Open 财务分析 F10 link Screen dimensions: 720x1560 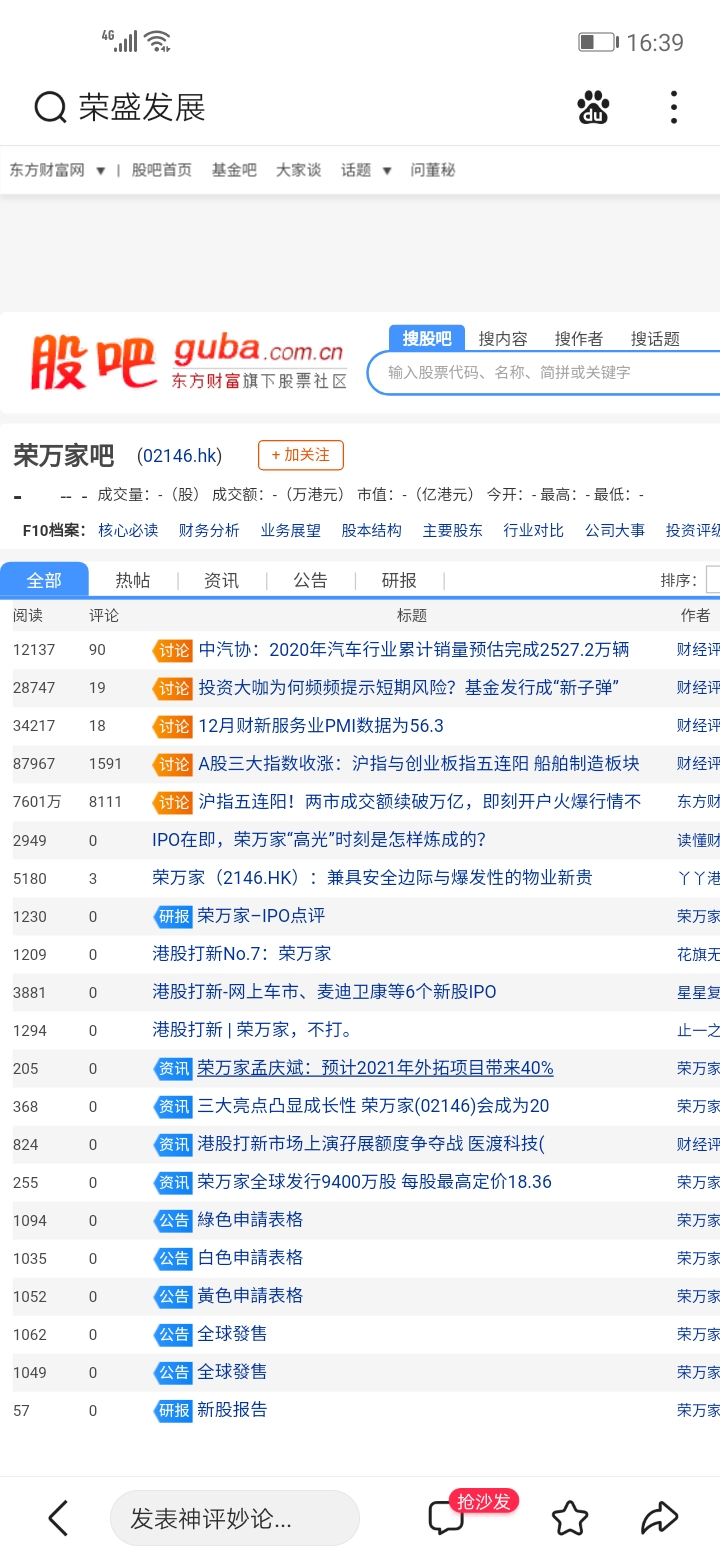[x=209, y=531]
